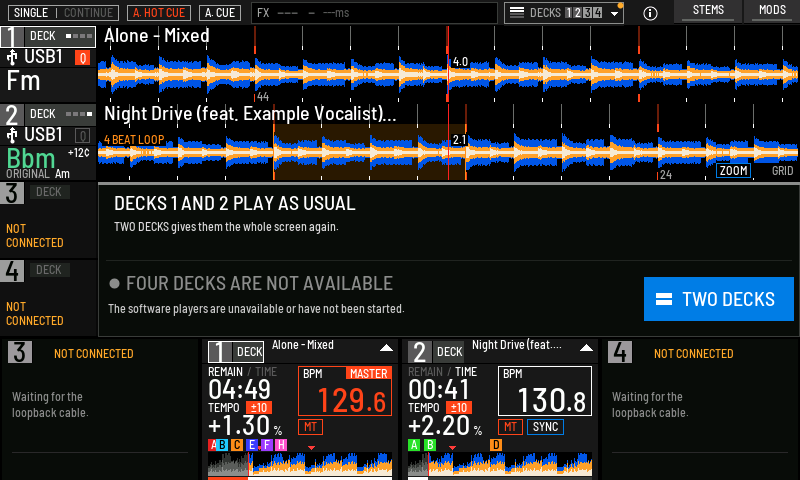Click the 129.6 BPM box on deck 1
Screen dimensions: 800x480
click(x=345, y=391)
